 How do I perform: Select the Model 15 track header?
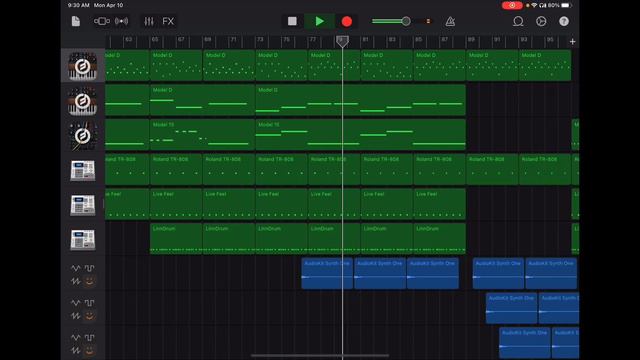(83, 135)
